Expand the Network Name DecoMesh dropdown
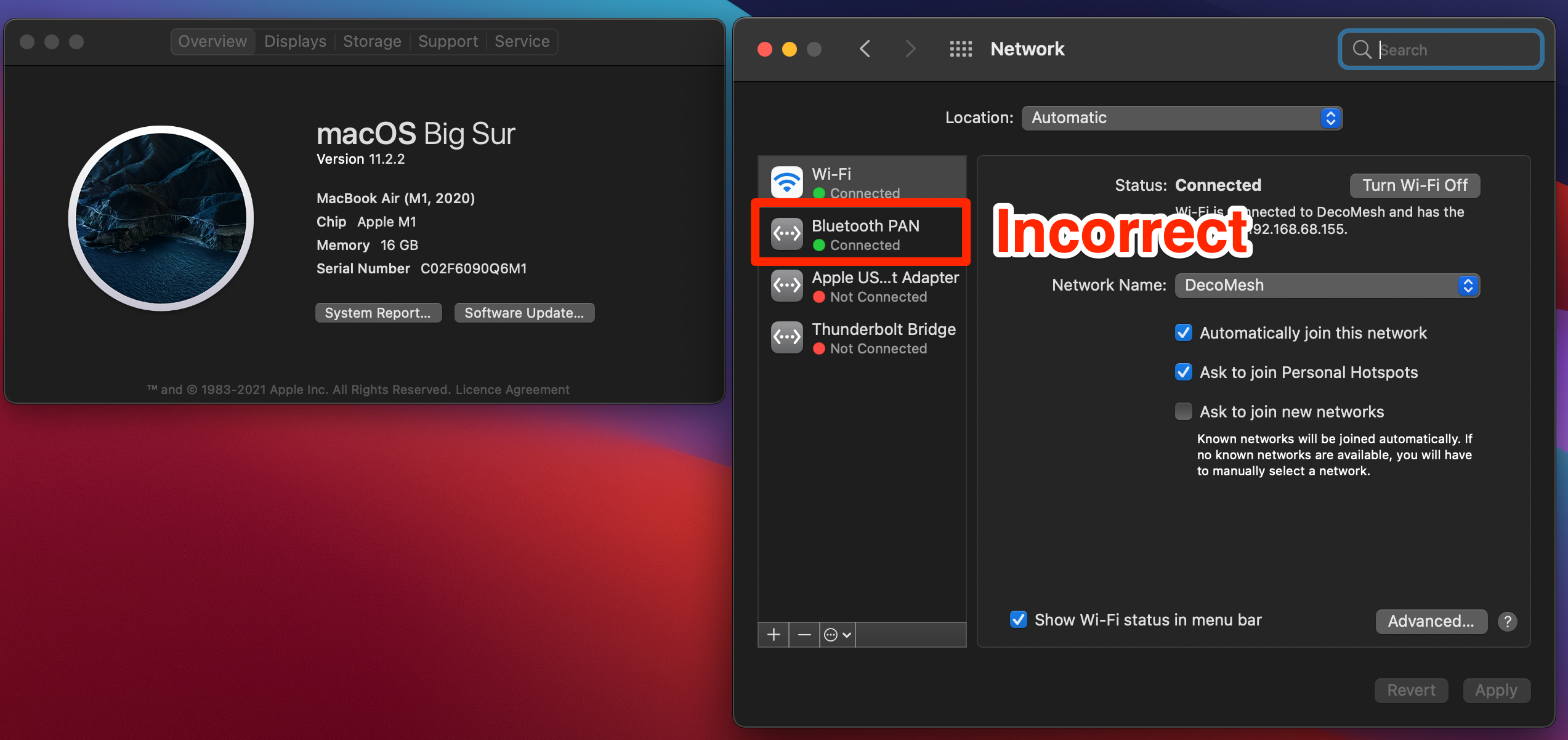Image resolution: width=1568 pixels, height=740 pixels. coord(1327,286)
